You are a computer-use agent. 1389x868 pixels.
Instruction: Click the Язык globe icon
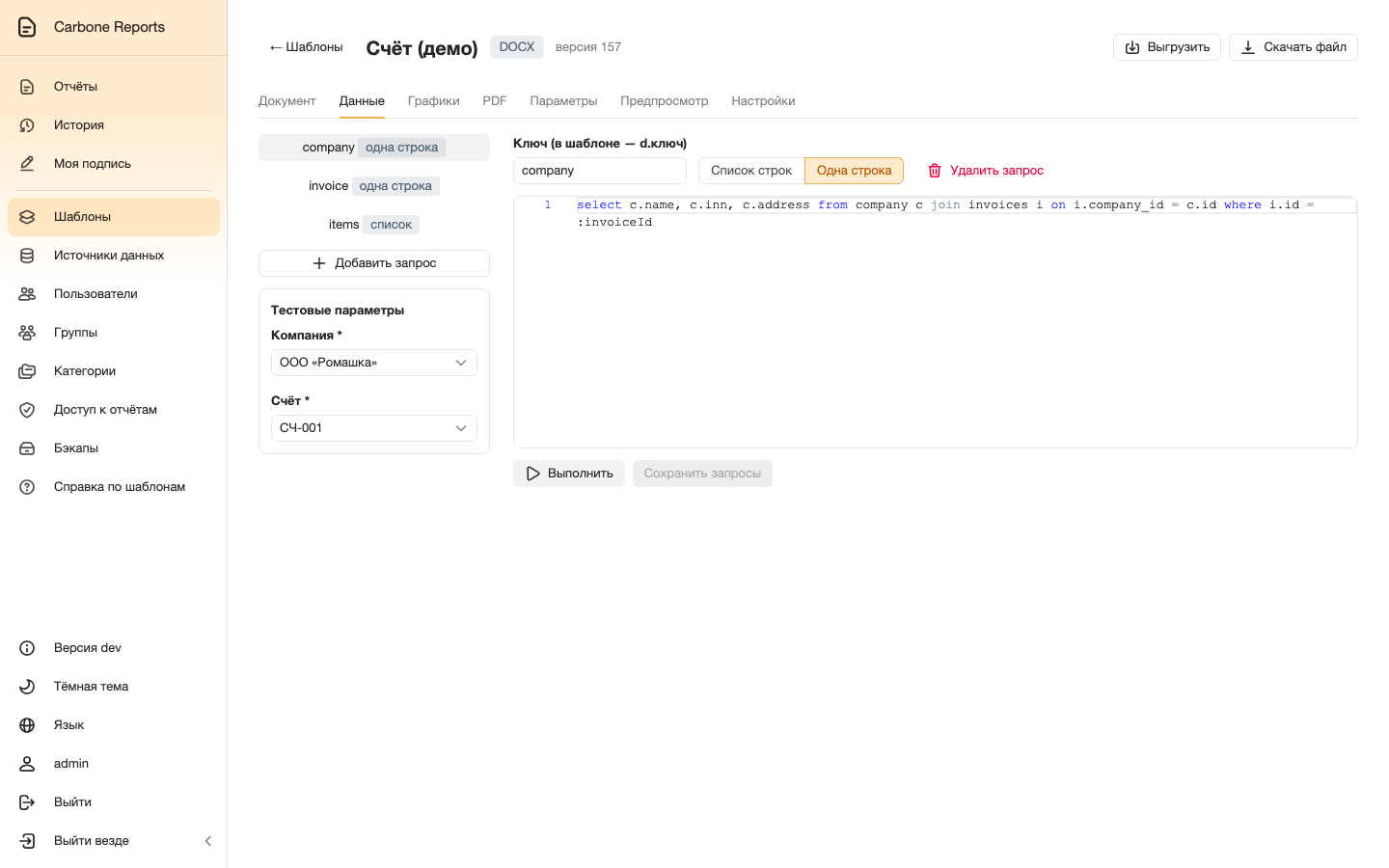(x=27, y=725)
